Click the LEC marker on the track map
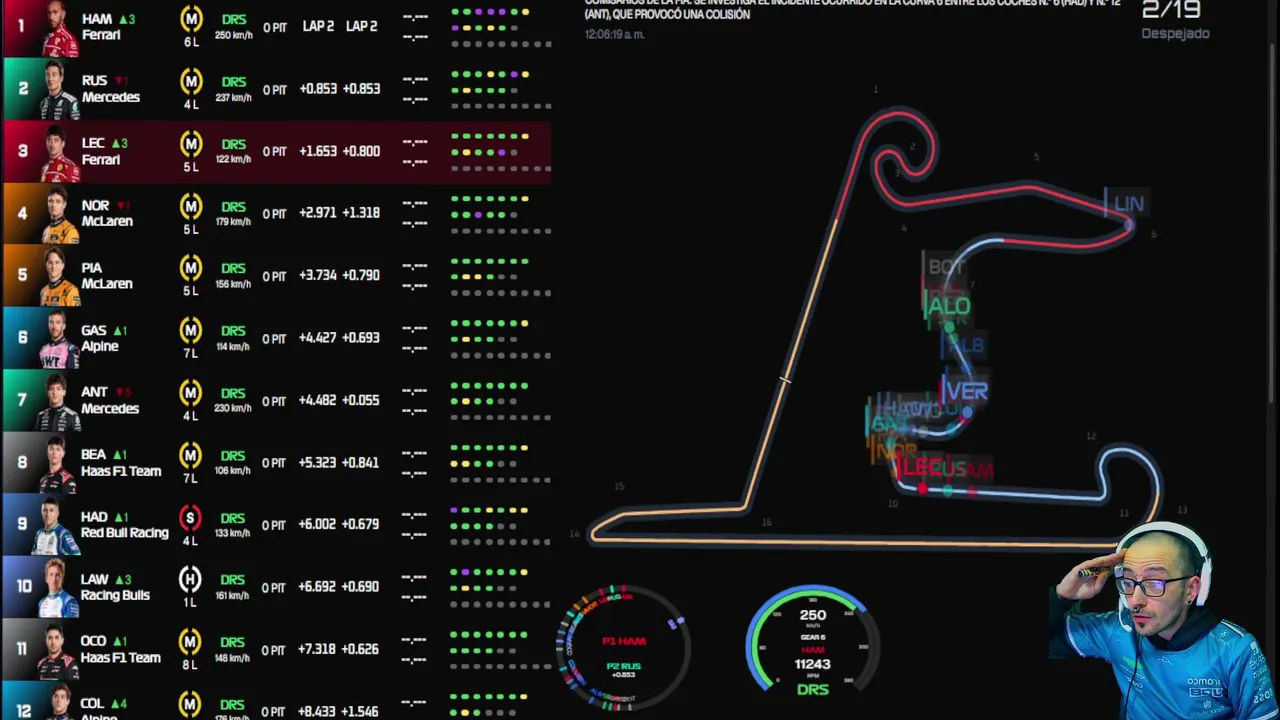Viewport: 1280px width, 720px height. point(922,468)
